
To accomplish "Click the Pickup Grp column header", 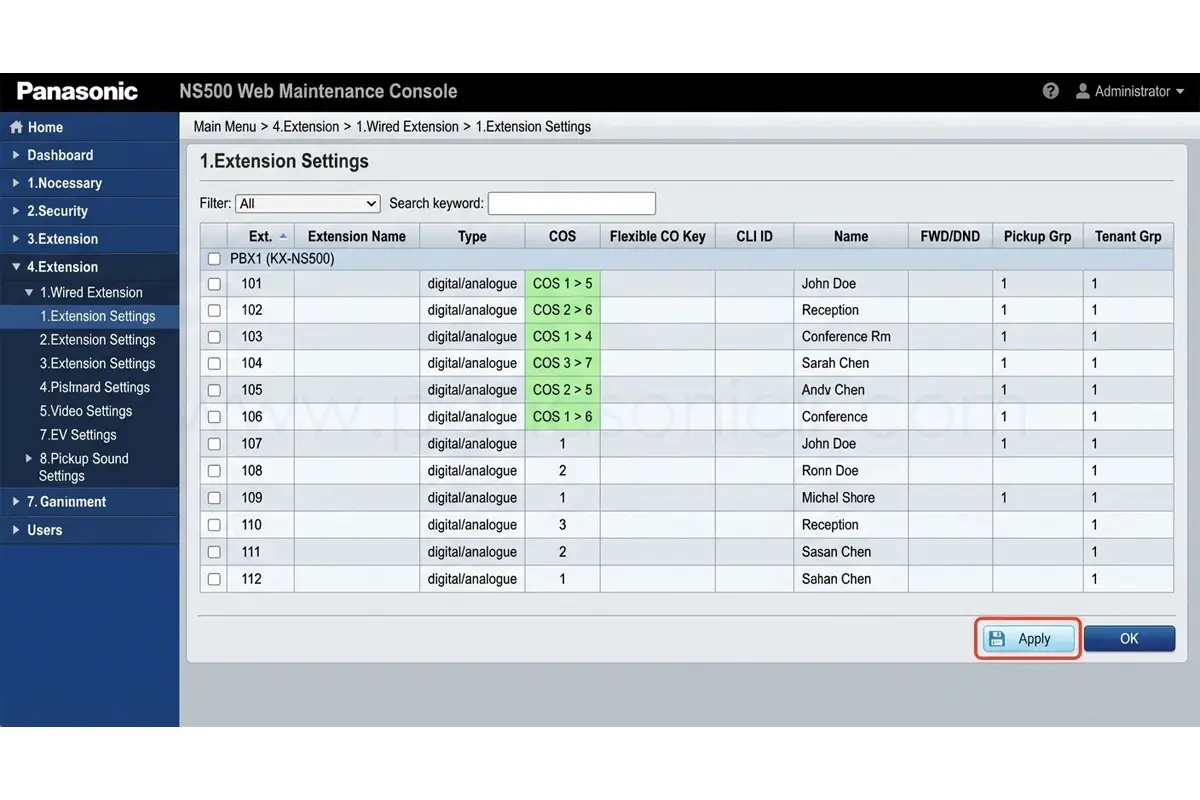I will (x=1038, y=236).
